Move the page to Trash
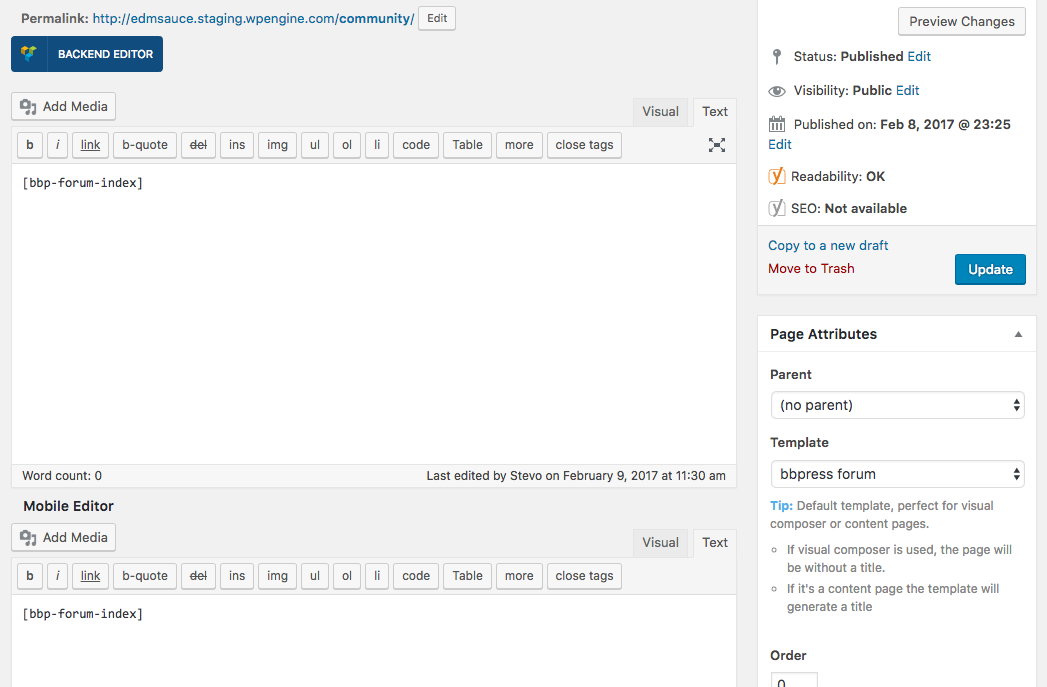 click(811, 268)
